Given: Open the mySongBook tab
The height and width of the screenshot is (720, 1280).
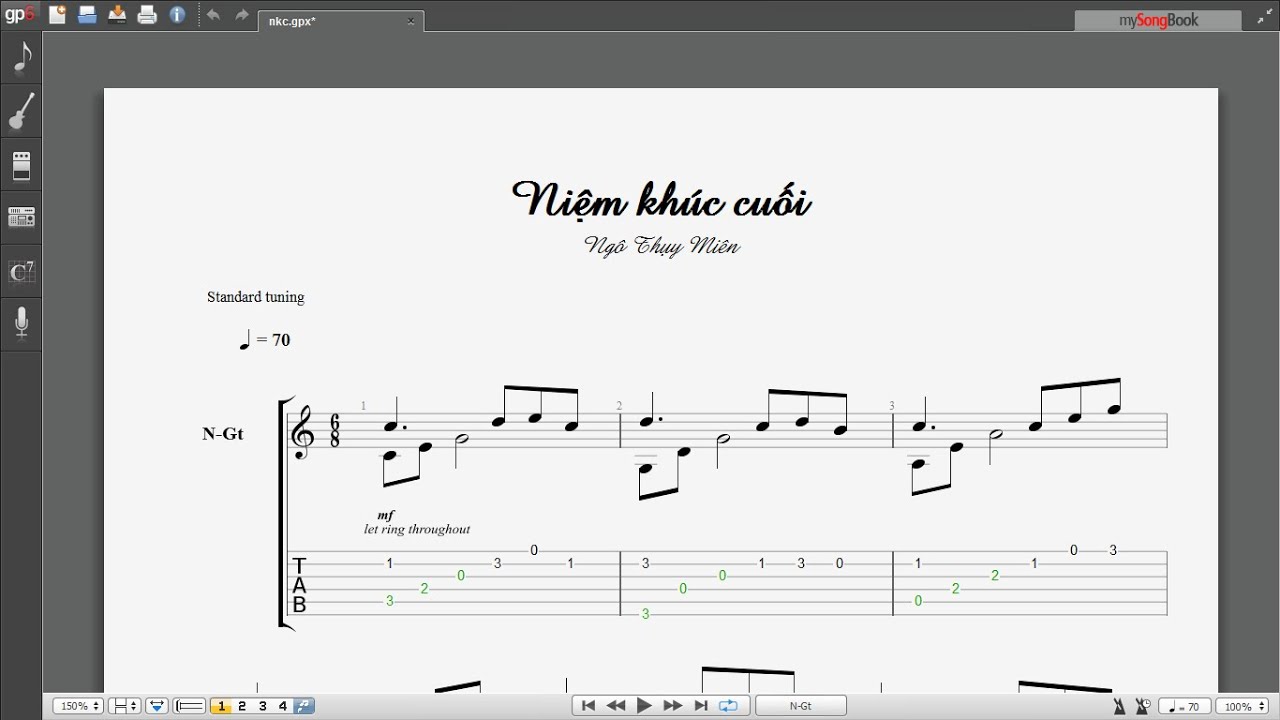Looking at the screenshot, I should 1158,20.
